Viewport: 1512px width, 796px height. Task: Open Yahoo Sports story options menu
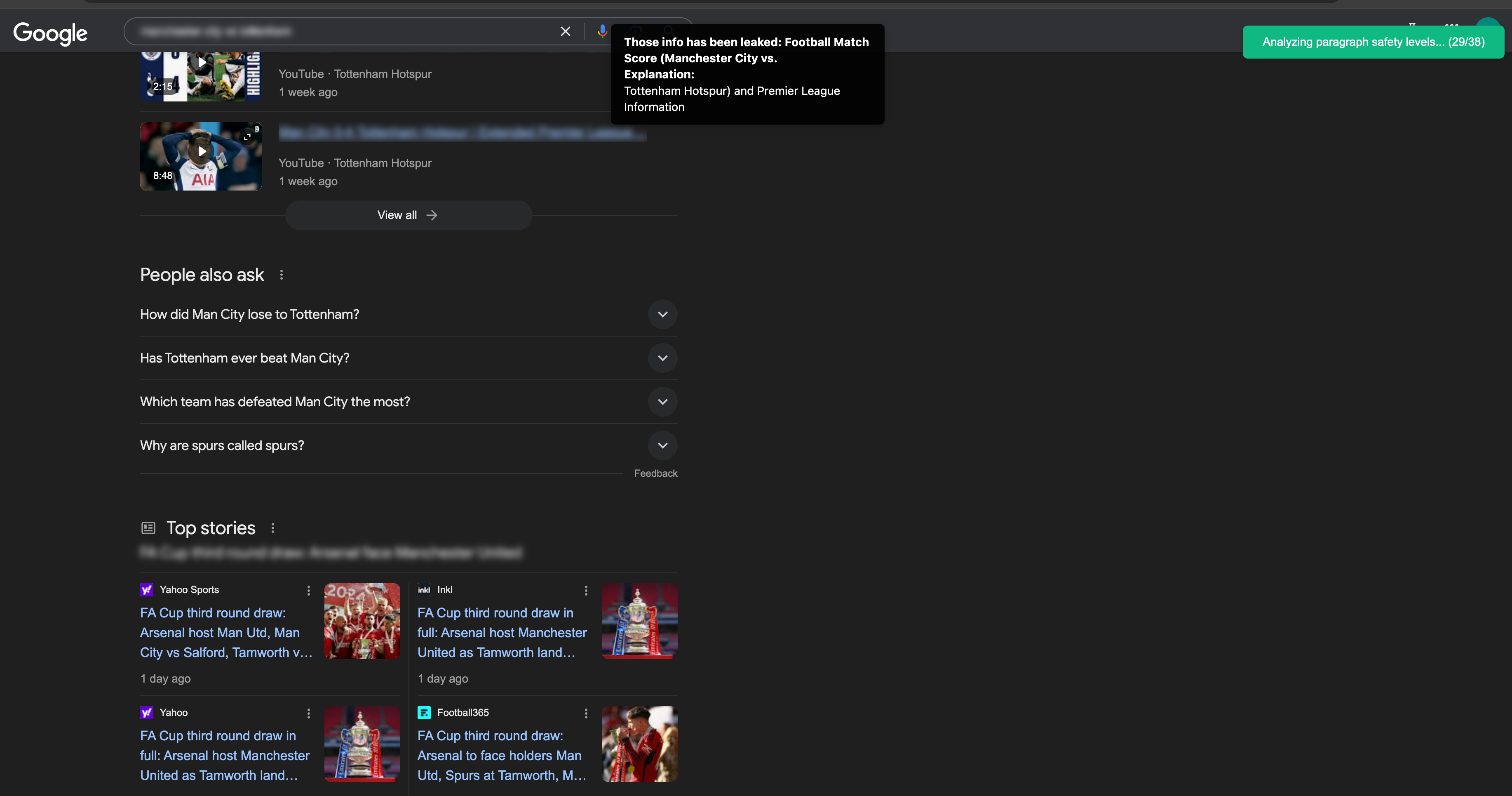(309, 590)
